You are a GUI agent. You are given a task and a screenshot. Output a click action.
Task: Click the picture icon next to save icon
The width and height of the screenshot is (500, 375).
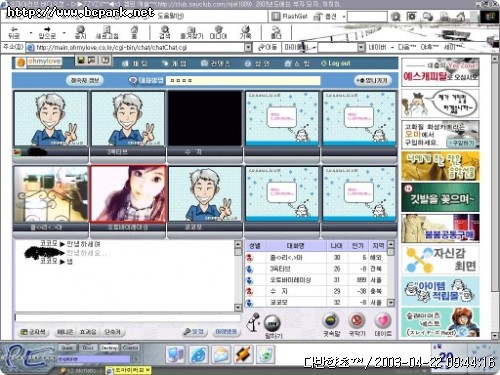tap(92, 60)
